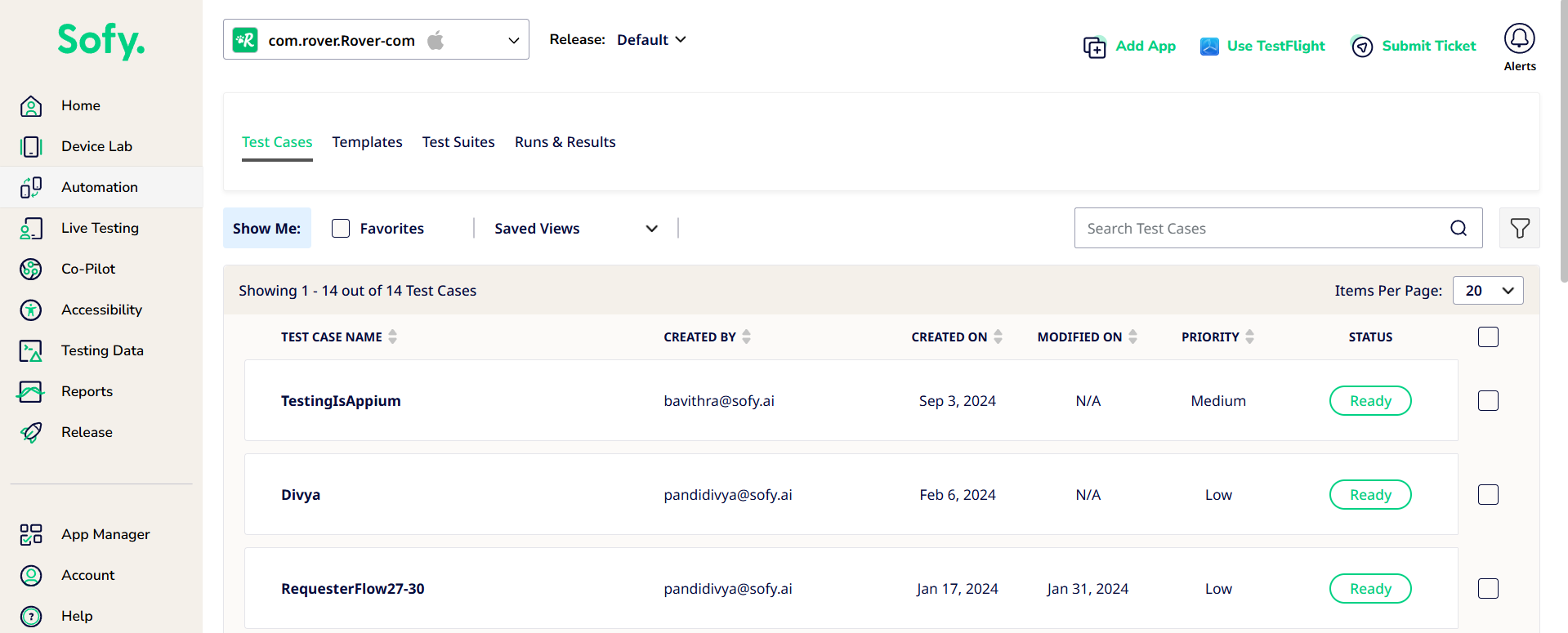Screen dimensions: 1568x633
Task: Open the Alerts bell icon
Action: pyautogui.click(x=1519, y=39)
